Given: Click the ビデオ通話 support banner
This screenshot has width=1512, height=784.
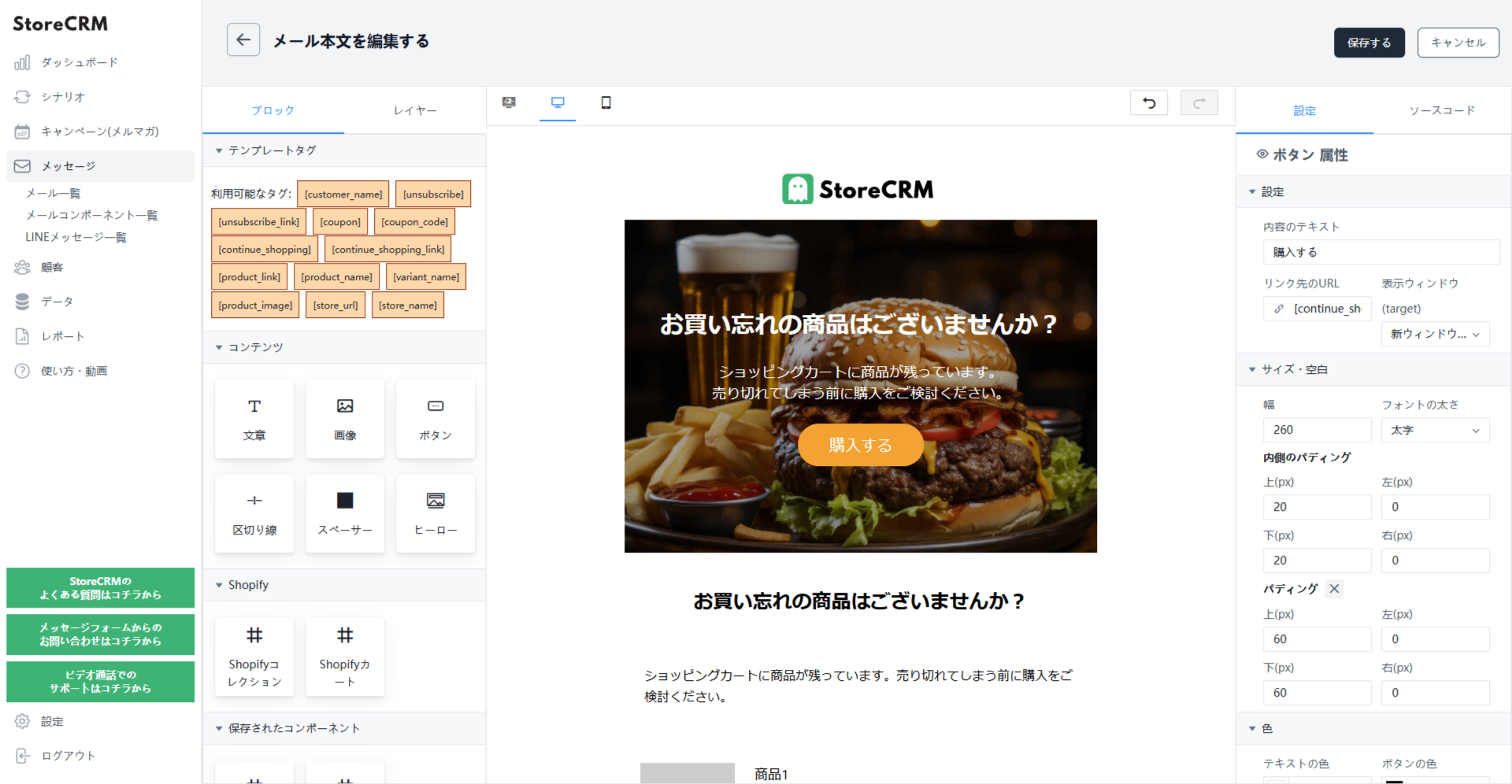Looking at the screenshot, I should 100,682.
